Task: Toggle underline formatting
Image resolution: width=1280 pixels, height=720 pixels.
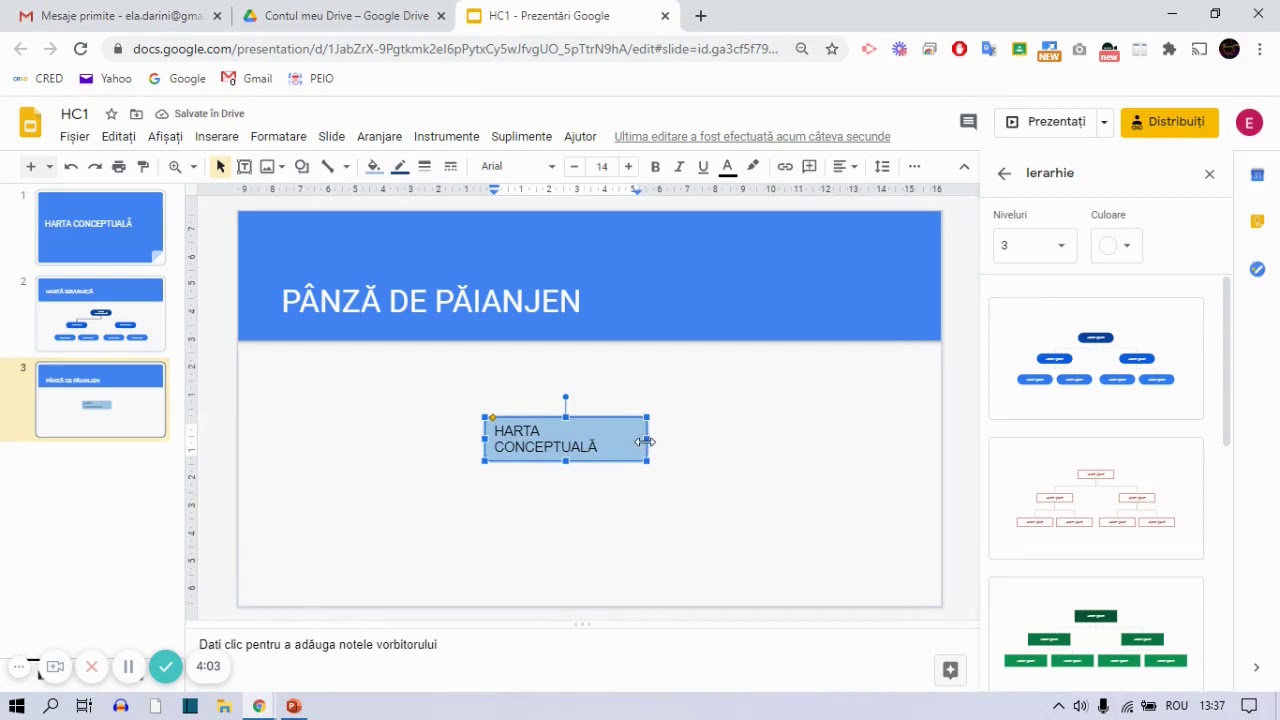Action: [703, 166]
